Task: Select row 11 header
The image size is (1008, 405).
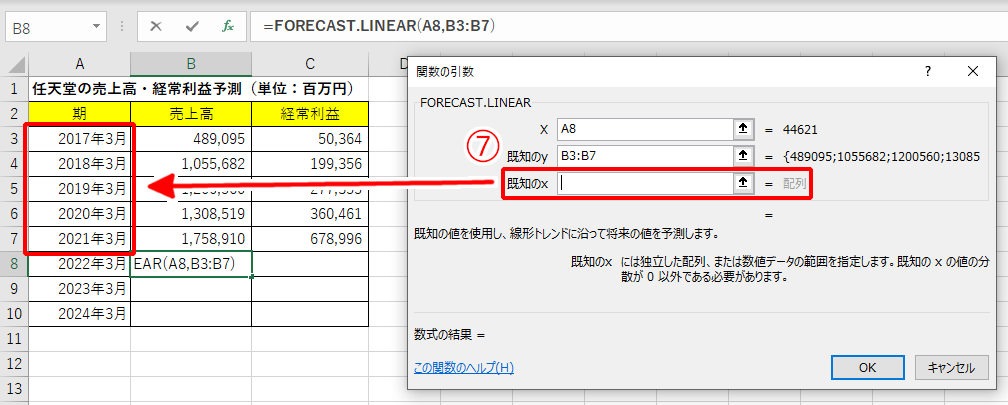Action: click(x=14, y=338)
